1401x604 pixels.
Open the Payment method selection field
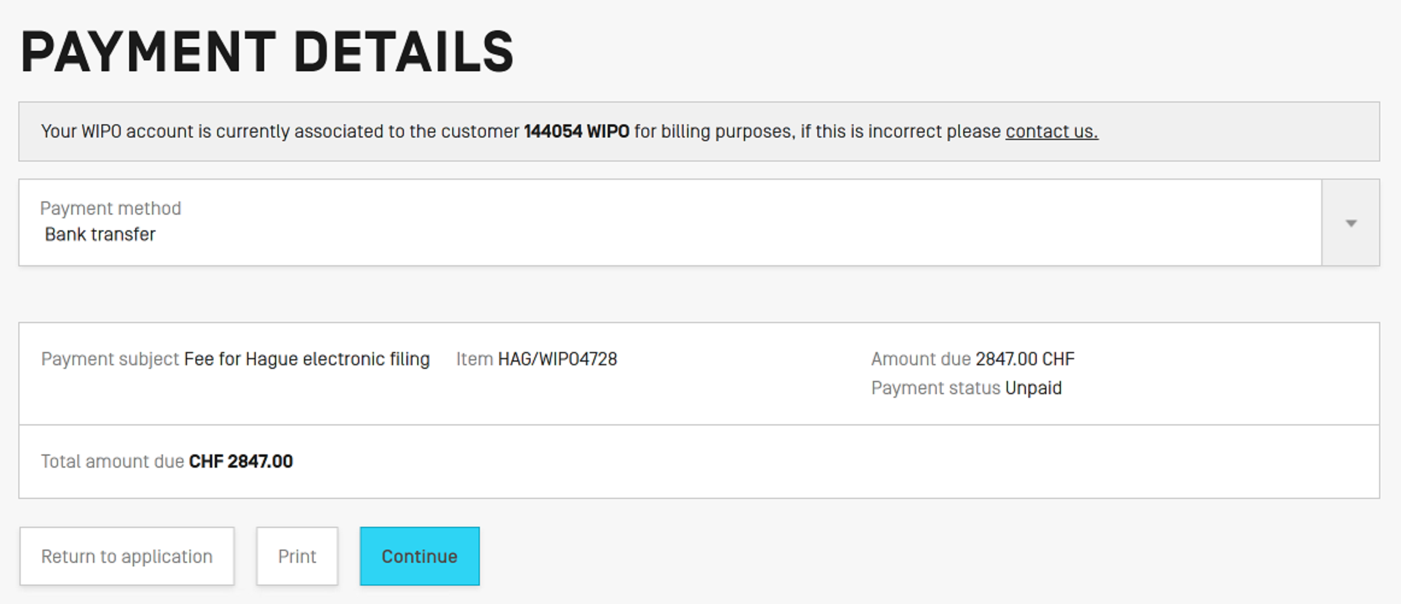pyautogui.click(x=669, y=222)
